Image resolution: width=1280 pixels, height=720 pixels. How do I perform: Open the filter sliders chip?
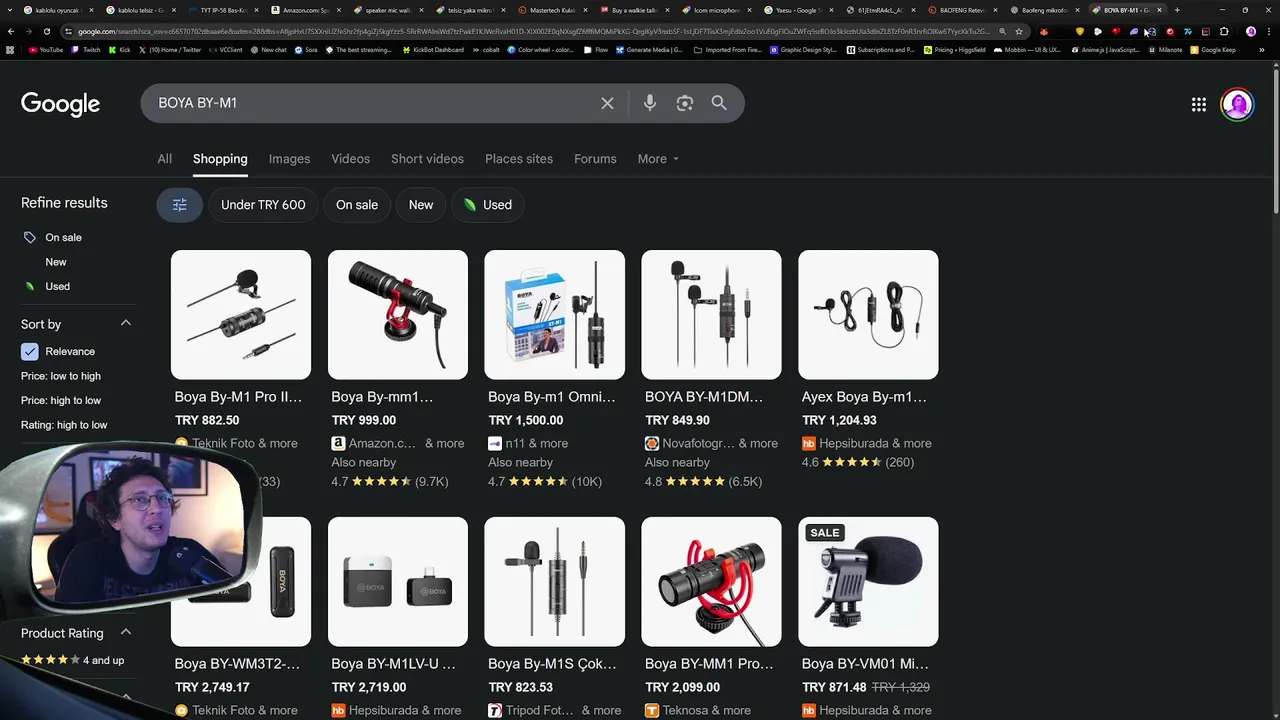pos(180,205)
